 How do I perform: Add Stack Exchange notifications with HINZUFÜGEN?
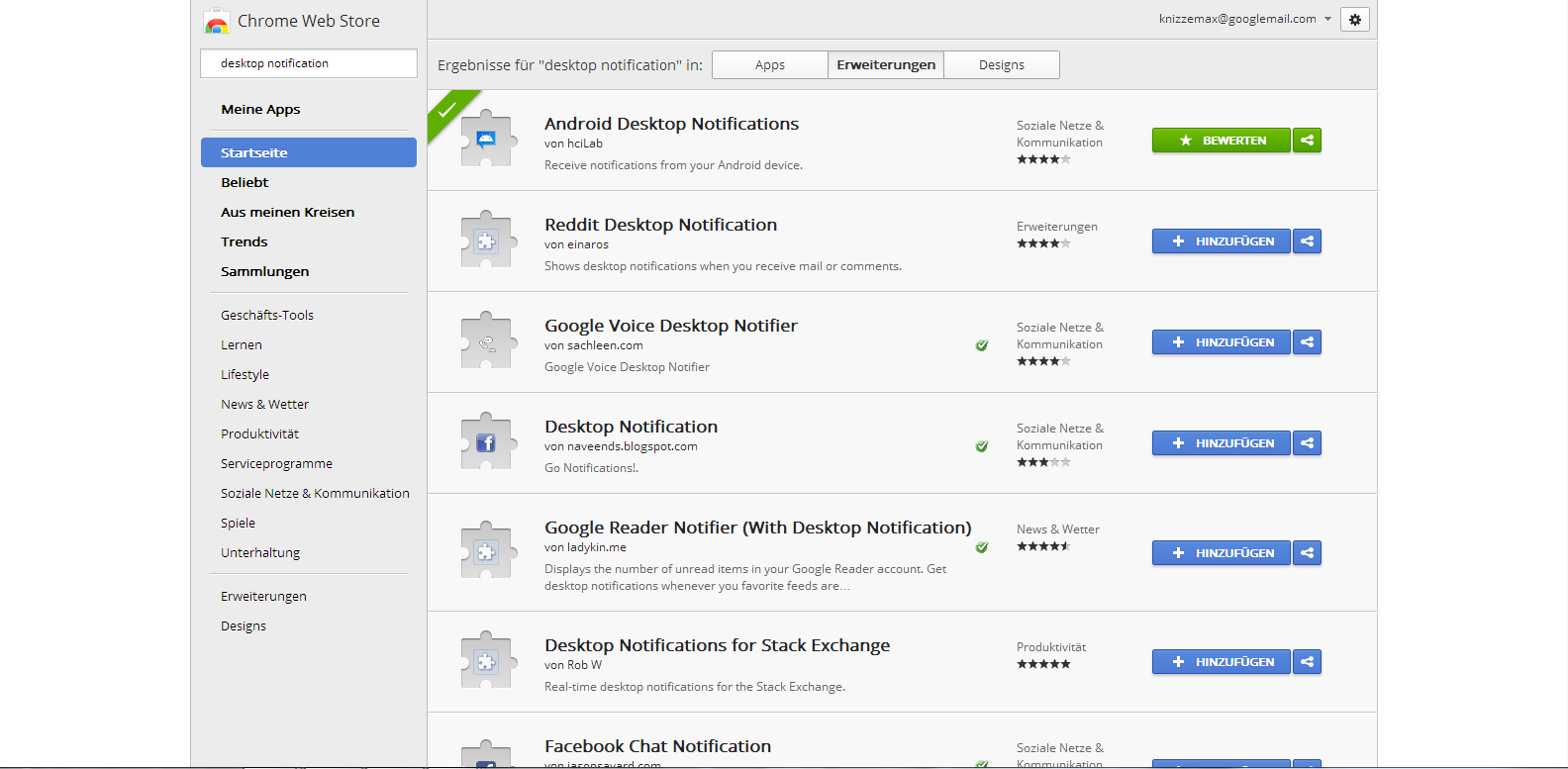(1222, 662)
